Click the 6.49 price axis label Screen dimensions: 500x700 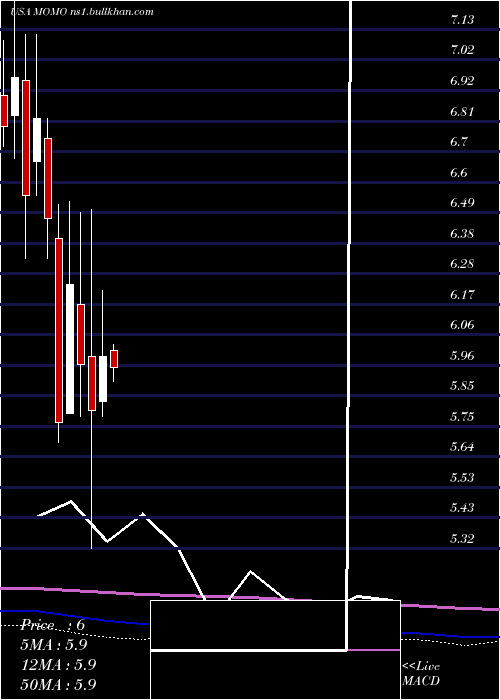pos(462,203)
